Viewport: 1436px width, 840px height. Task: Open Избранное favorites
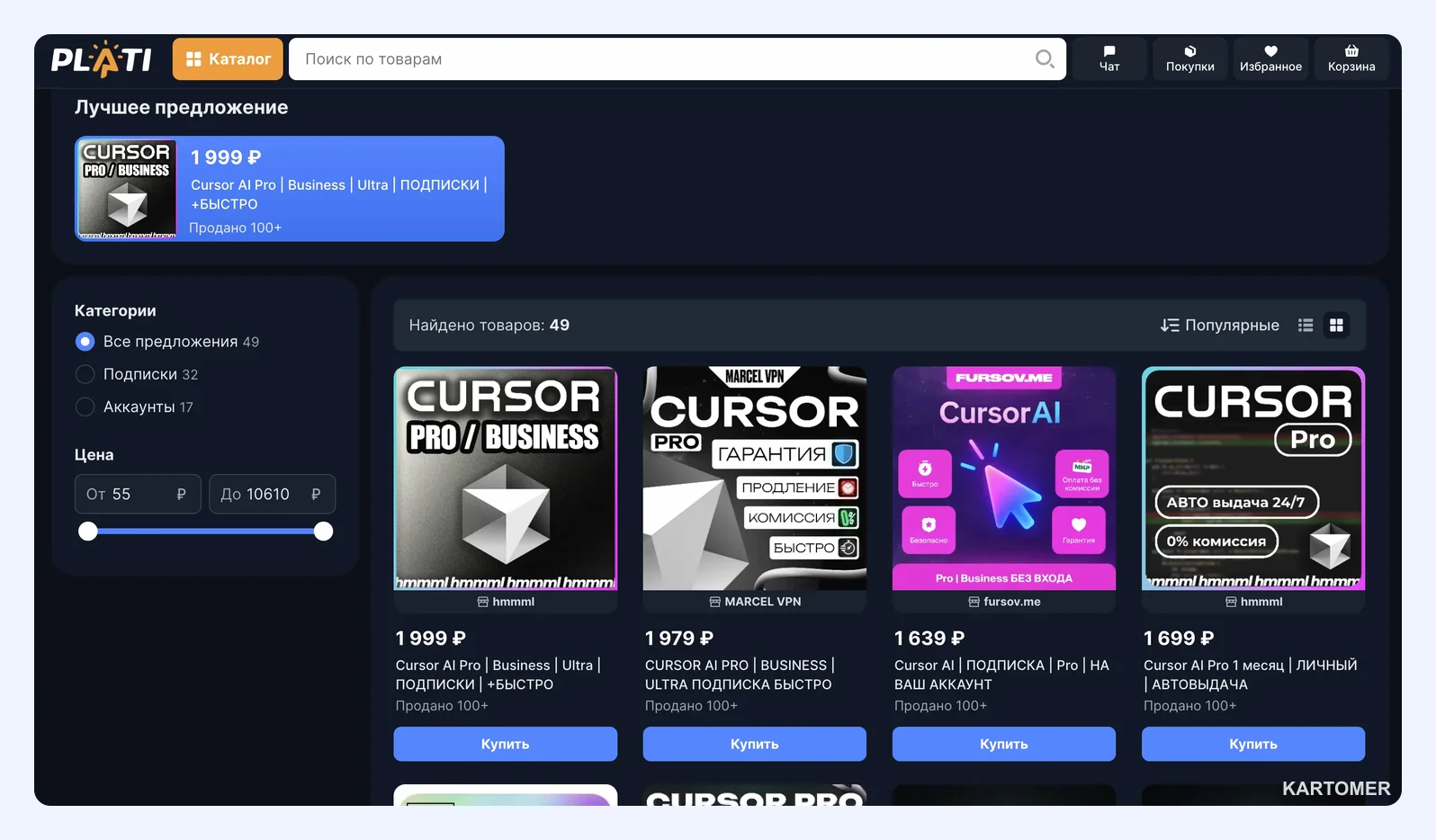point(1270,59)
